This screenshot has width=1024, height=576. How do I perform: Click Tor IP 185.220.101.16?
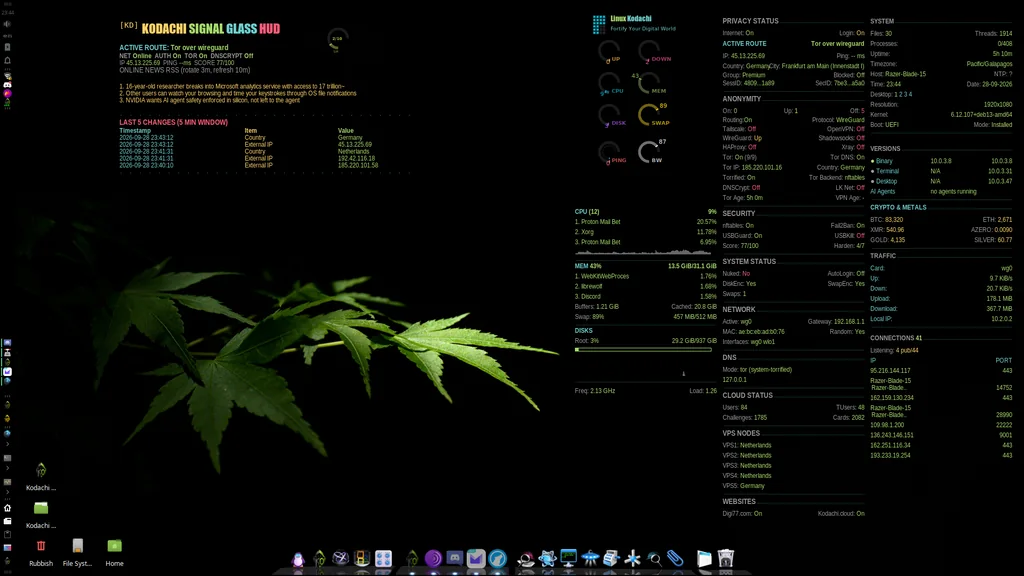pyautogui.click(x=752, y=167)
